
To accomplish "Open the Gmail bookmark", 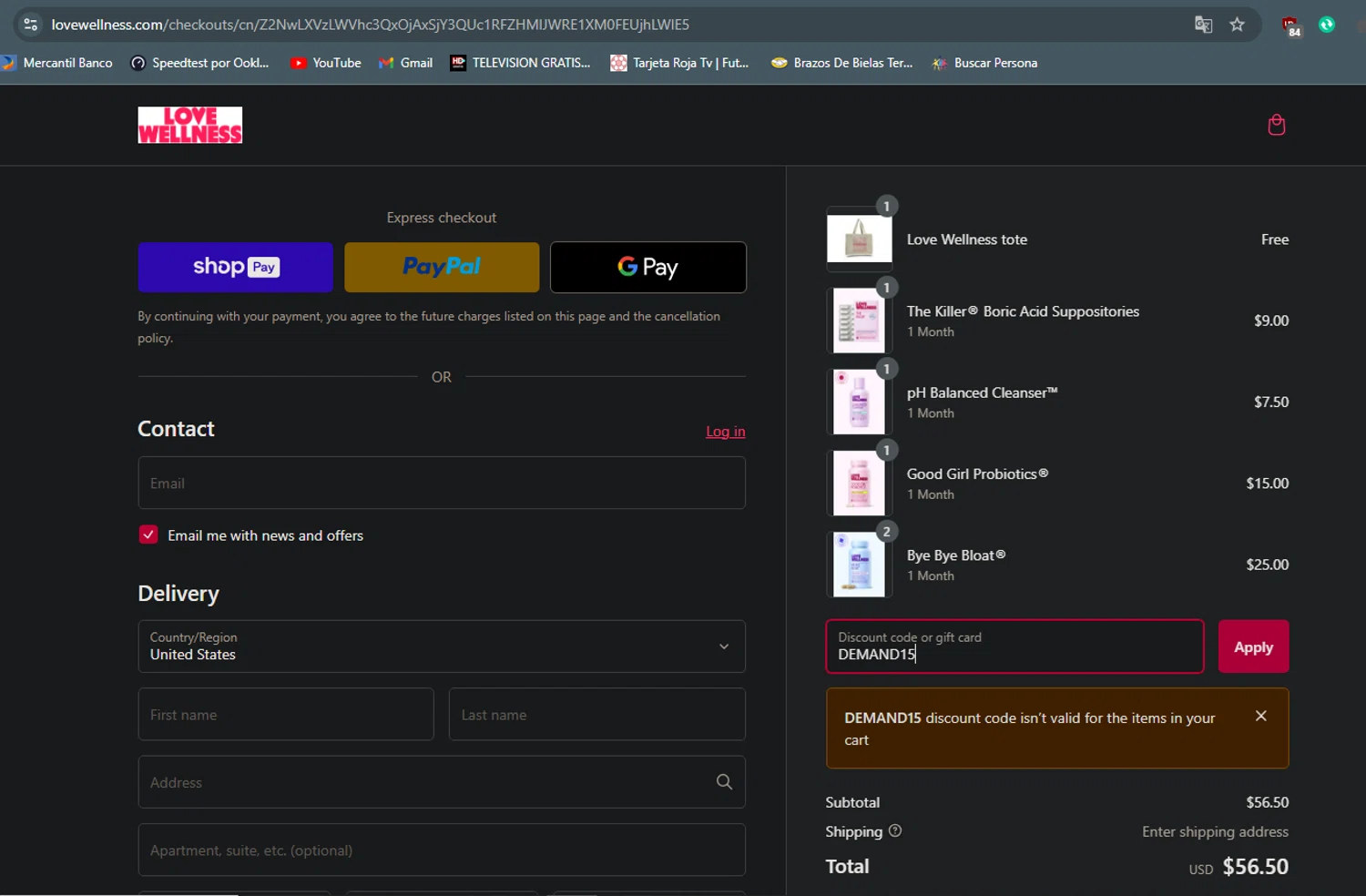I will coord(405,63).
